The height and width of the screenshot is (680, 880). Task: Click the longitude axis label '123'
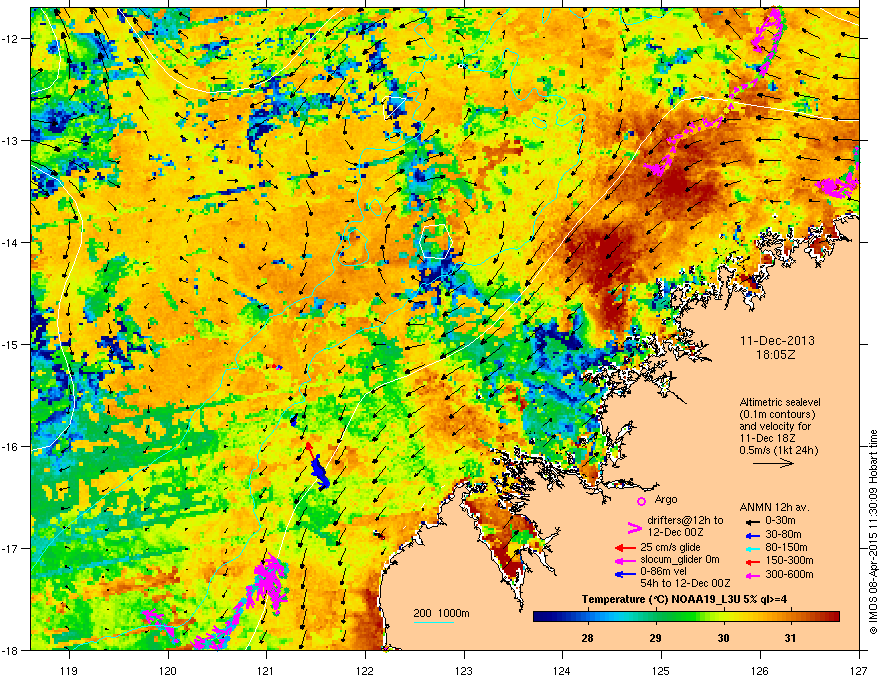[464, 670]
